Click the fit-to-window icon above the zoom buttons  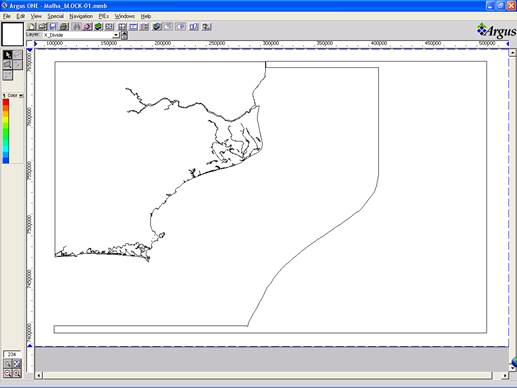click(17, 364)
